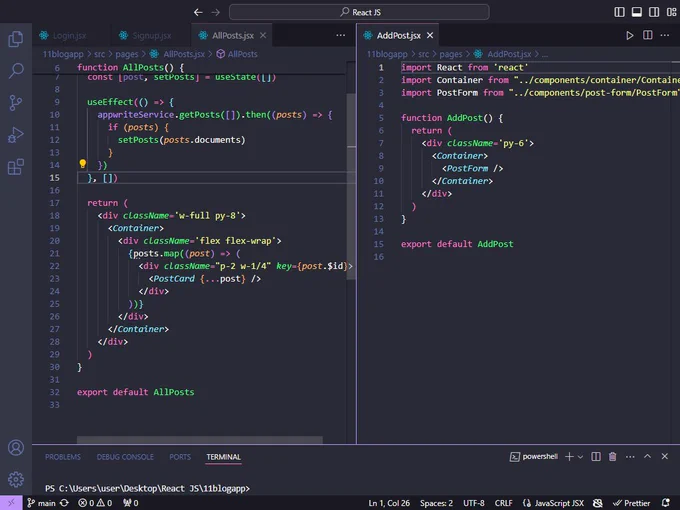The width and height of the screenshot is (680, 510).
Task: Open remote window from status bar
Action: [11, 503]
